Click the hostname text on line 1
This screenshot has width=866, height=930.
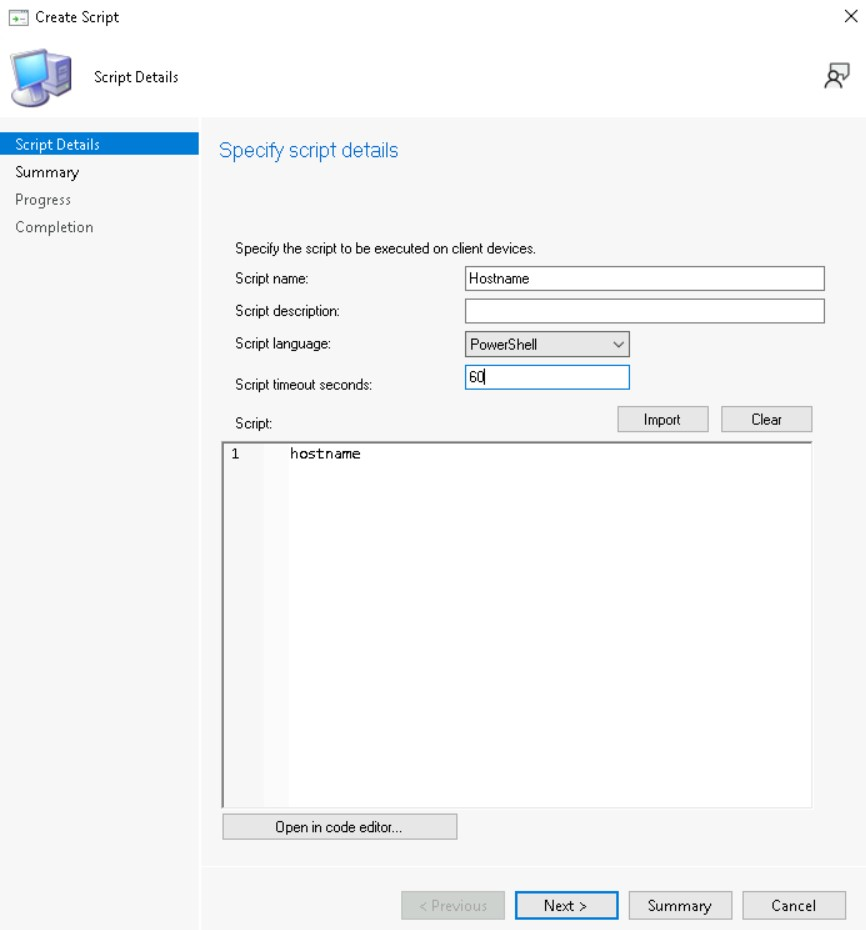[x=325, y=454]
